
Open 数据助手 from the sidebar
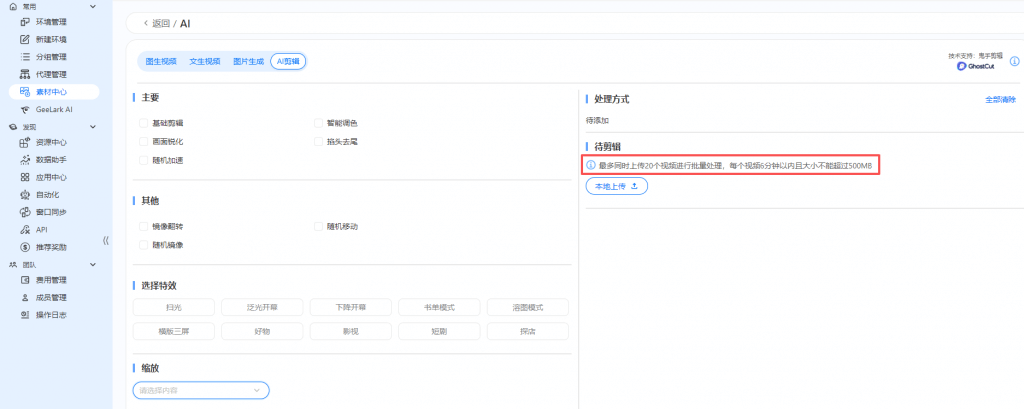50,159
